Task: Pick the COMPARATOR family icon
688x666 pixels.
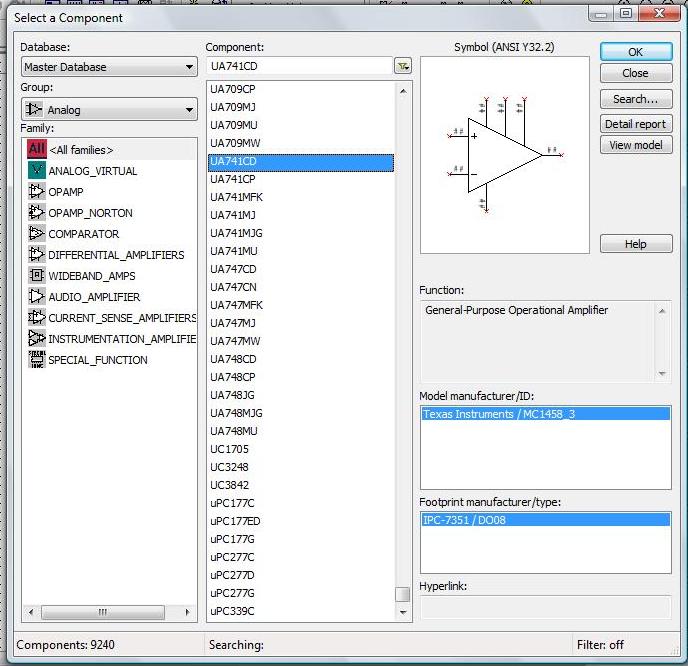Action: [x=37, y=234]
